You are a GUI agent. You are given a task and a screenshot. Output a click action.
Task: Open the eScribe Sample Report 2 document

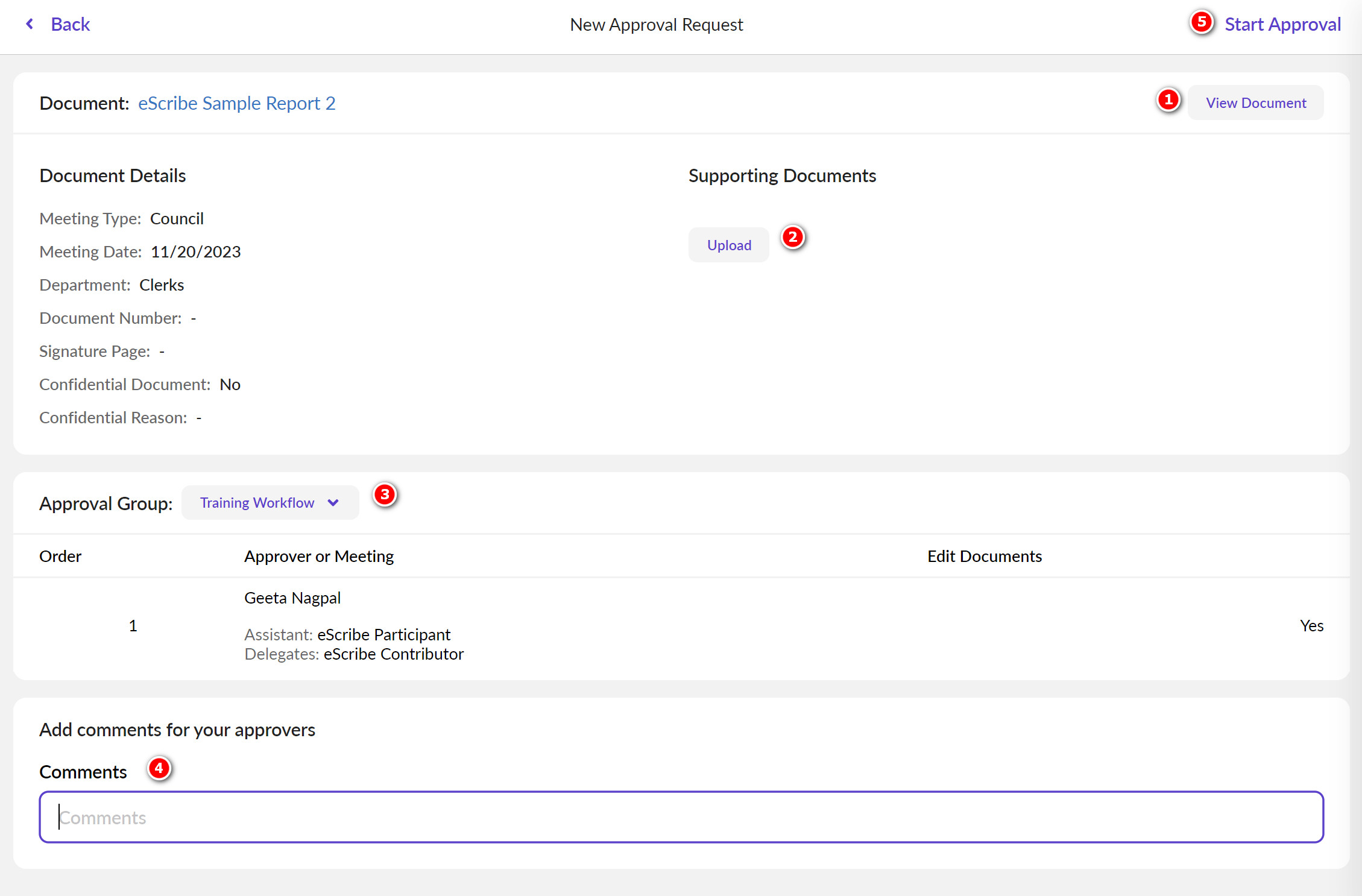pyautogui.click(x=236, y=103)
